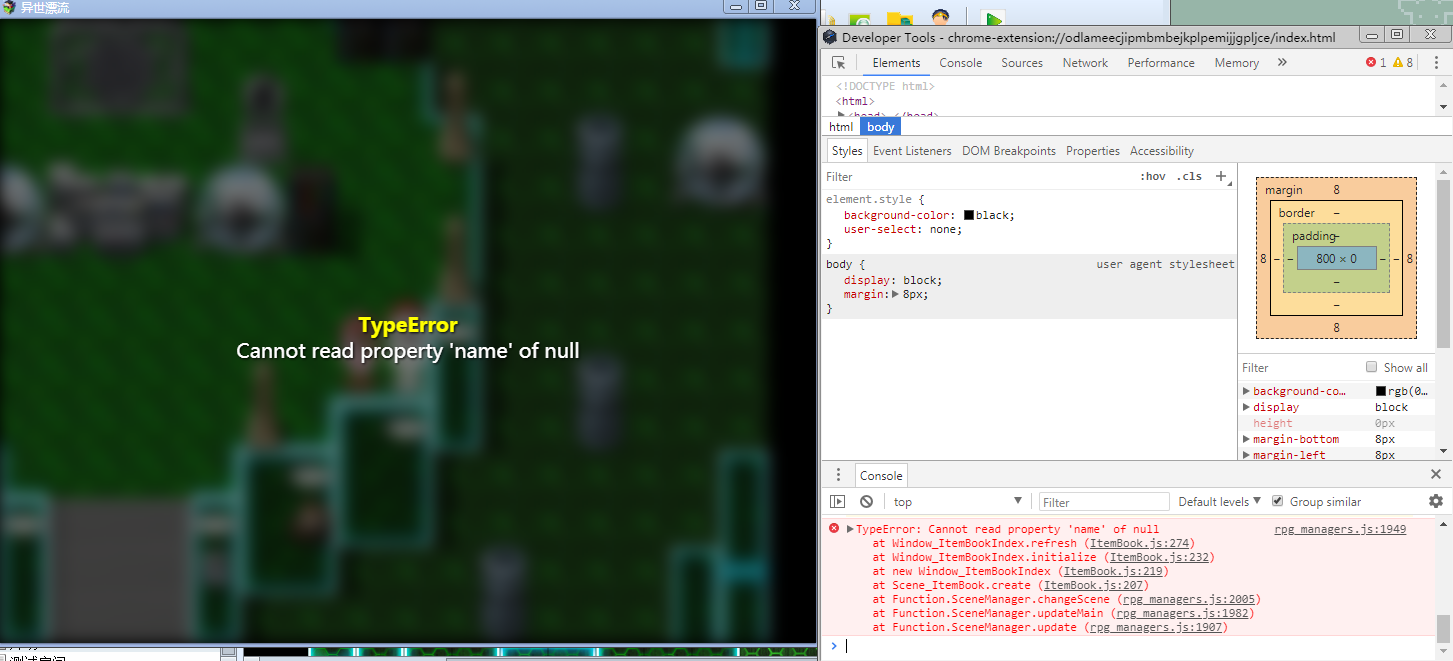Open rpg_managers.js:1949 source link
The image size is (1453, 661).
click(1340, 529)
